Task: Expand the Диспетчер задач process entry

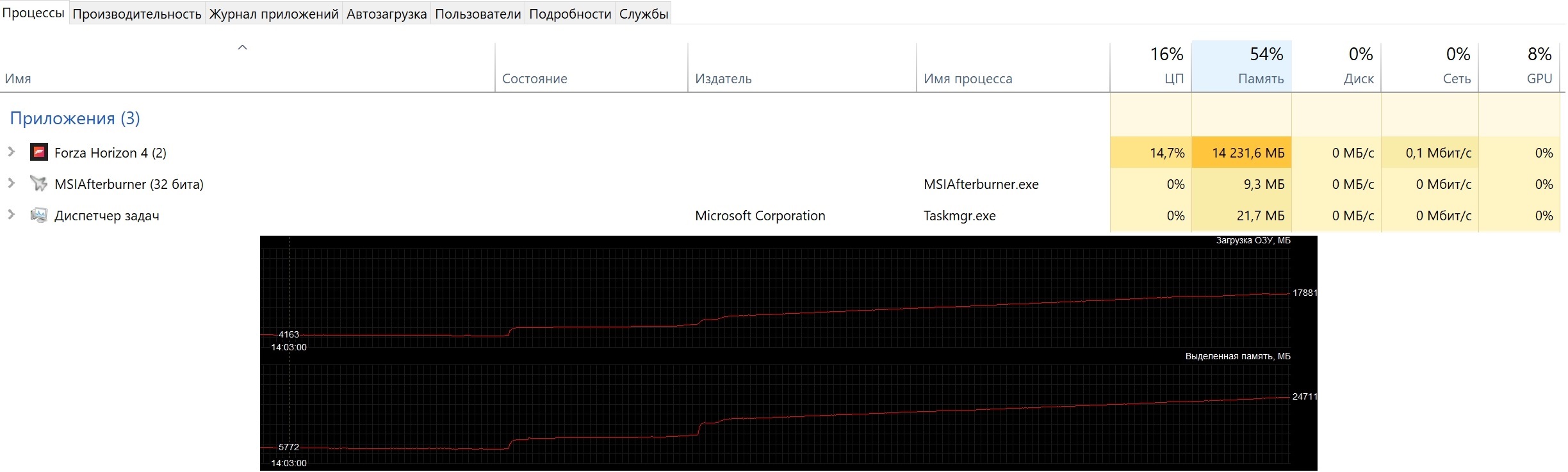Action: tap(11, 215)
